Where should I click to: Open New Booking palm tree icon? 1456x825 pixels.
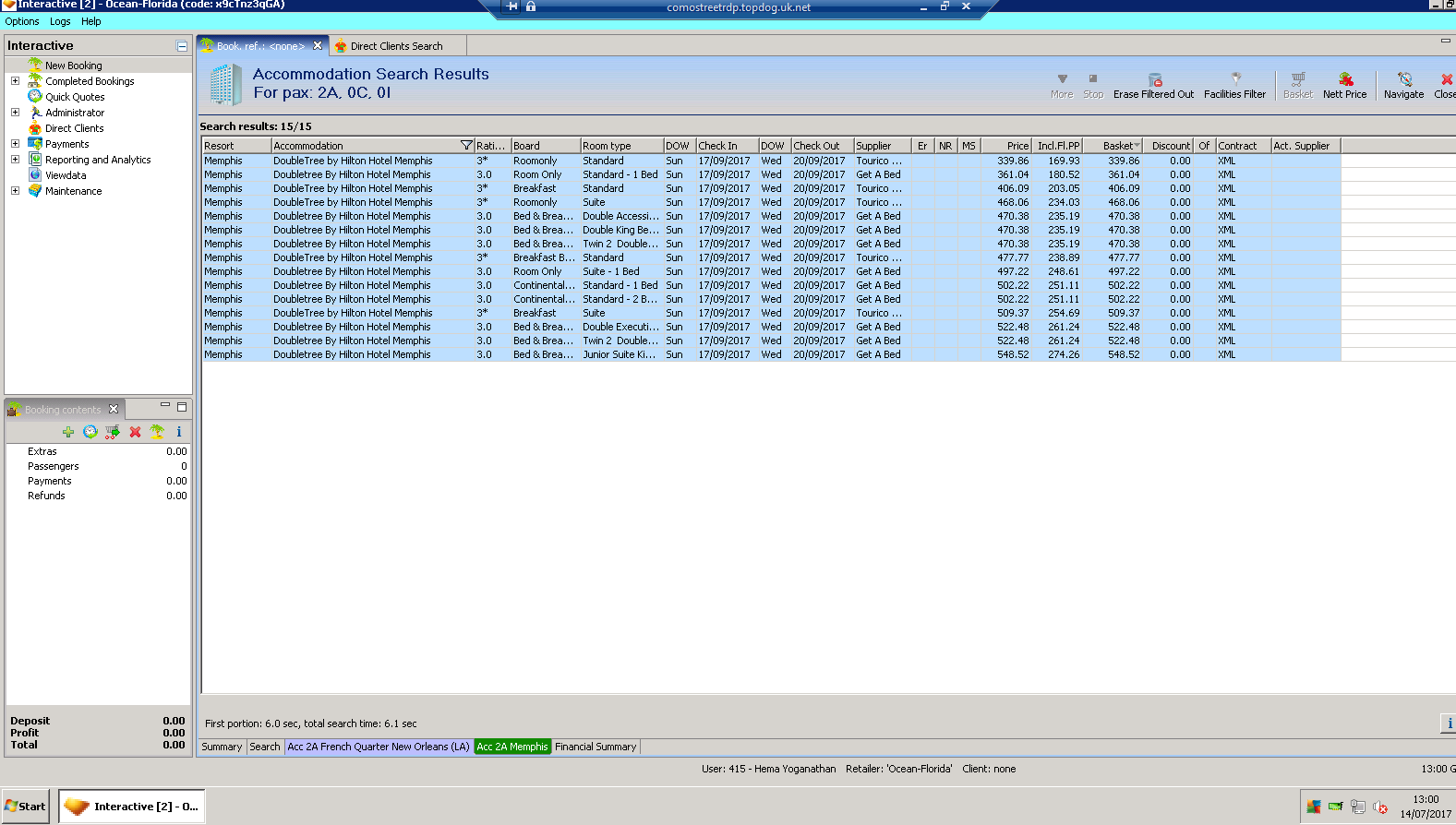pyautogui.click(x=35, y=65)
